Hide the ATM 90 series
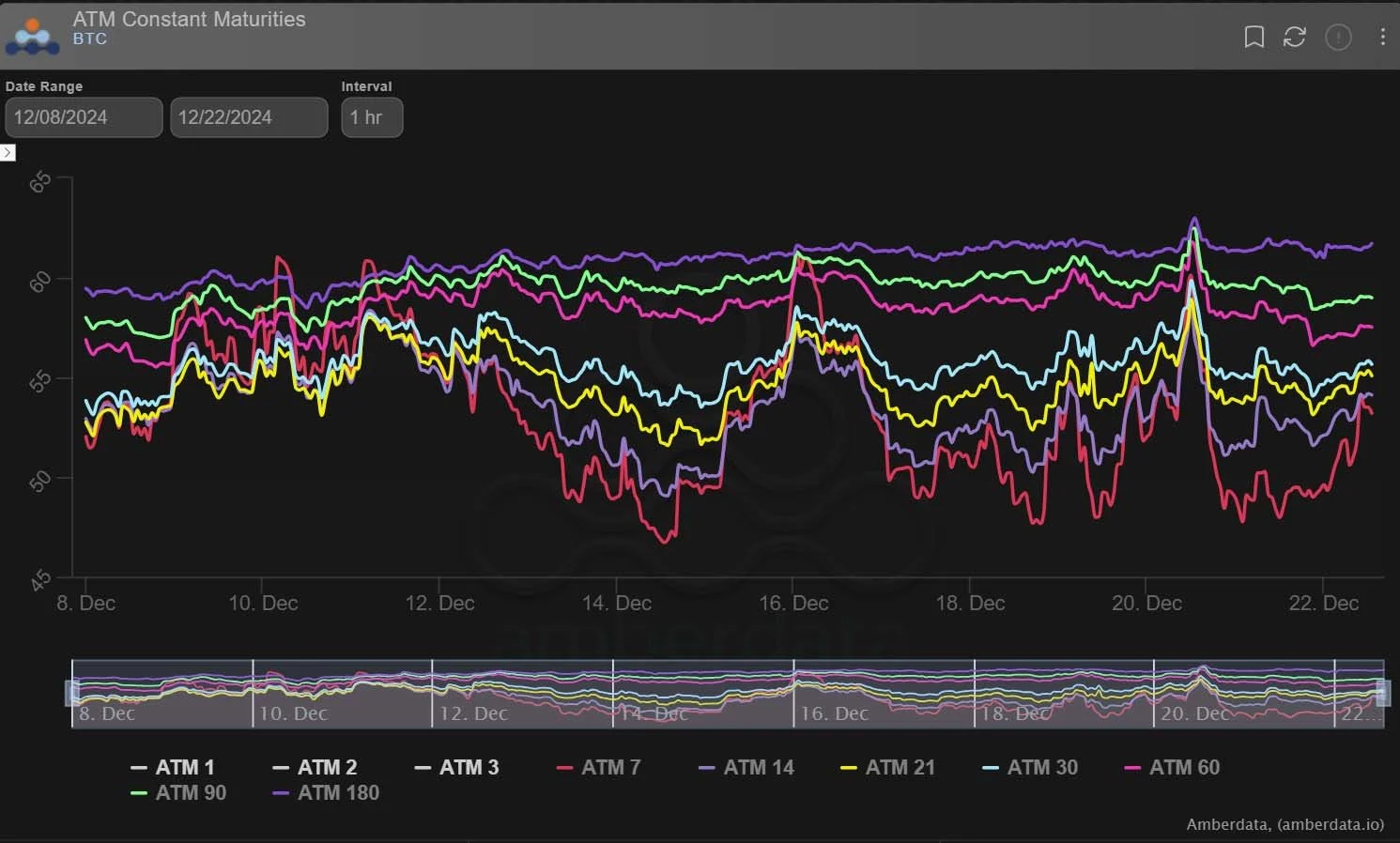The image size is (1400, 843). [178, 792]
